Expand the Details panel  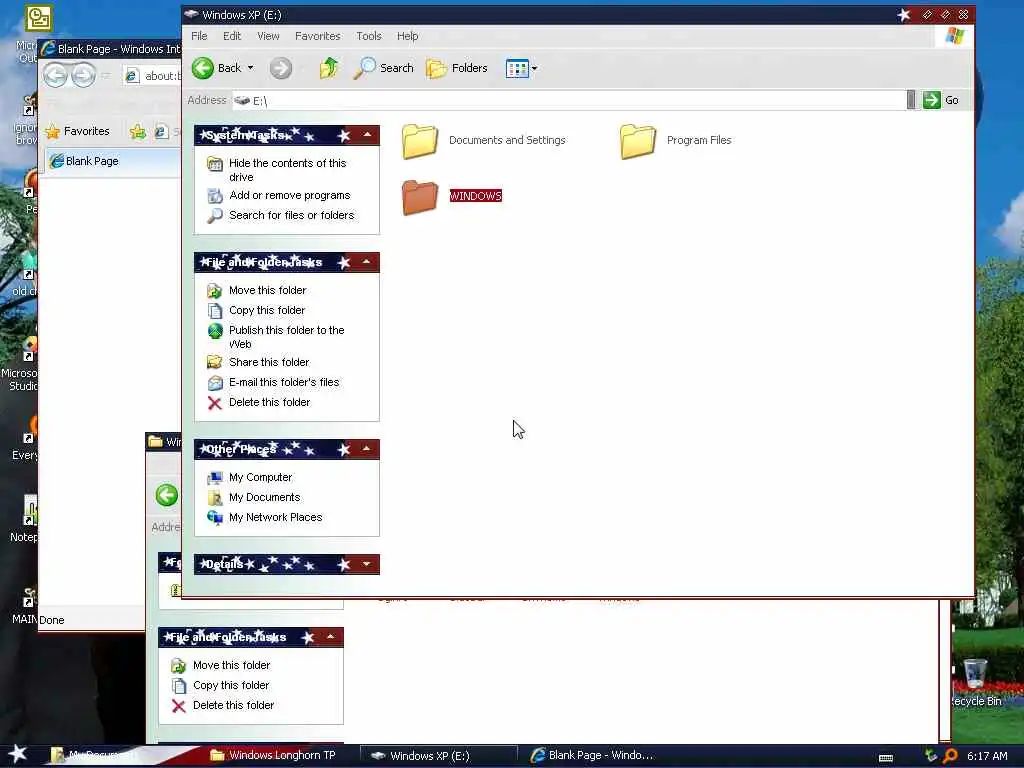click(x=366, y=564)
